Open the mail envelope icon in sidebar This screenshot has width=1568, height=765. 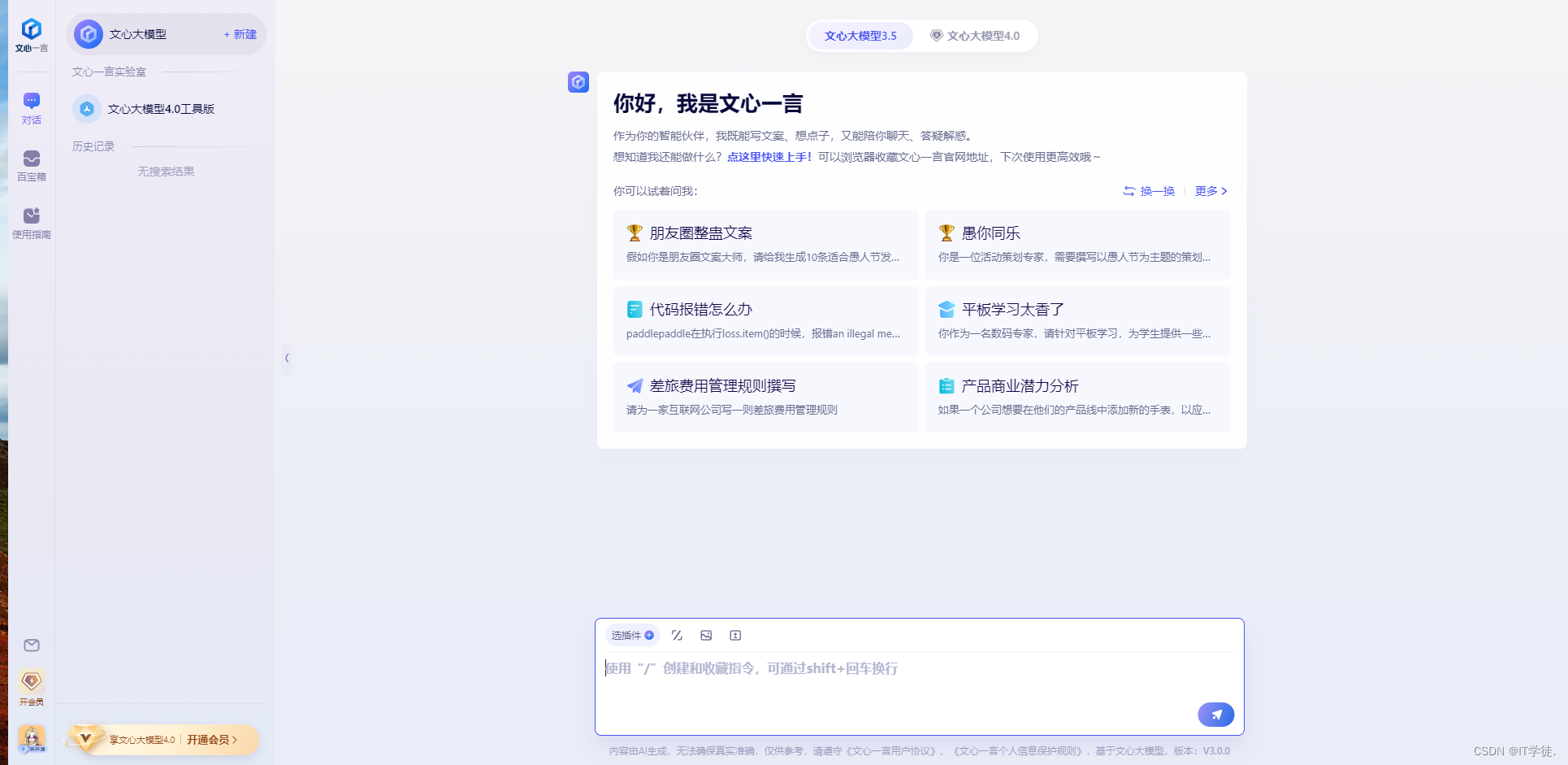coord(32,645)
